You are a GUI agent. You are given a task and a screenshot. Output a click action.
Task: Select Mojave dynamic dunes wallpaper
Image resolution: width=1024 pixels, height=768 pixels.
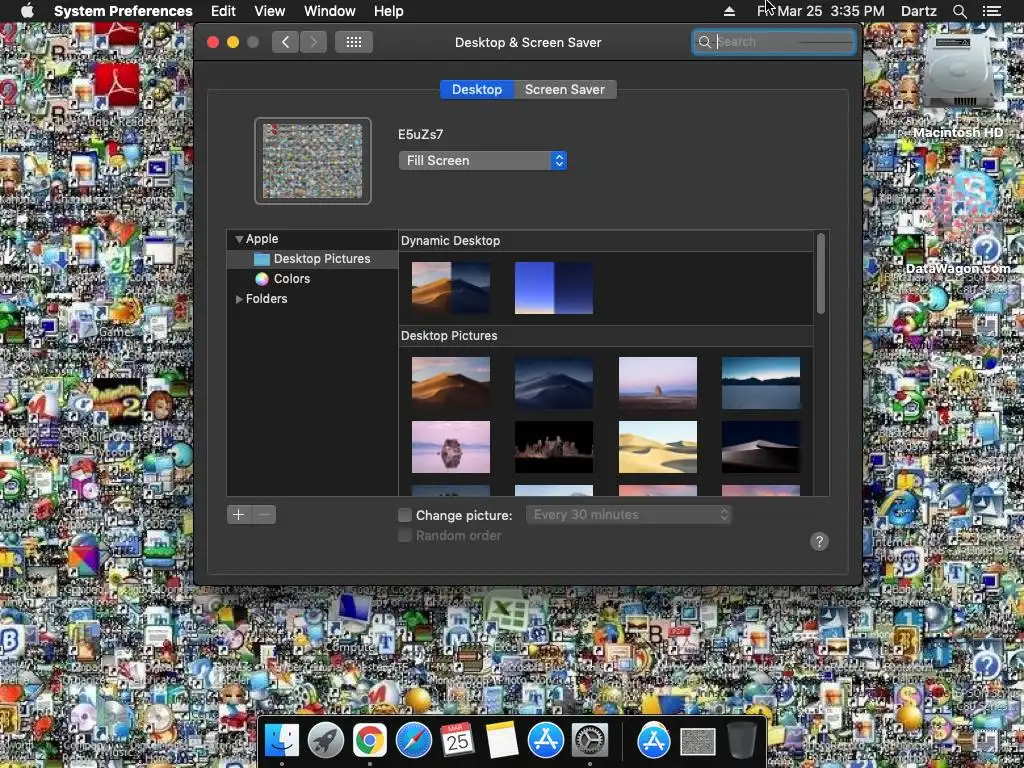(451, 288)
